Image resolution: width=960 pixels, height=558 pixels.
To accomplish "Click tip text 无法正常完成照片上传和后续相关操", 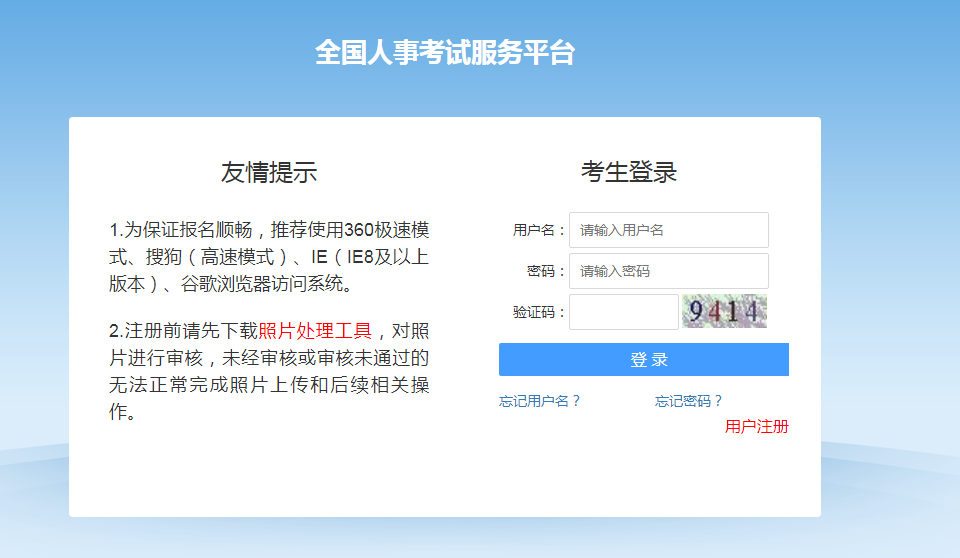I will tap(269, 385).
